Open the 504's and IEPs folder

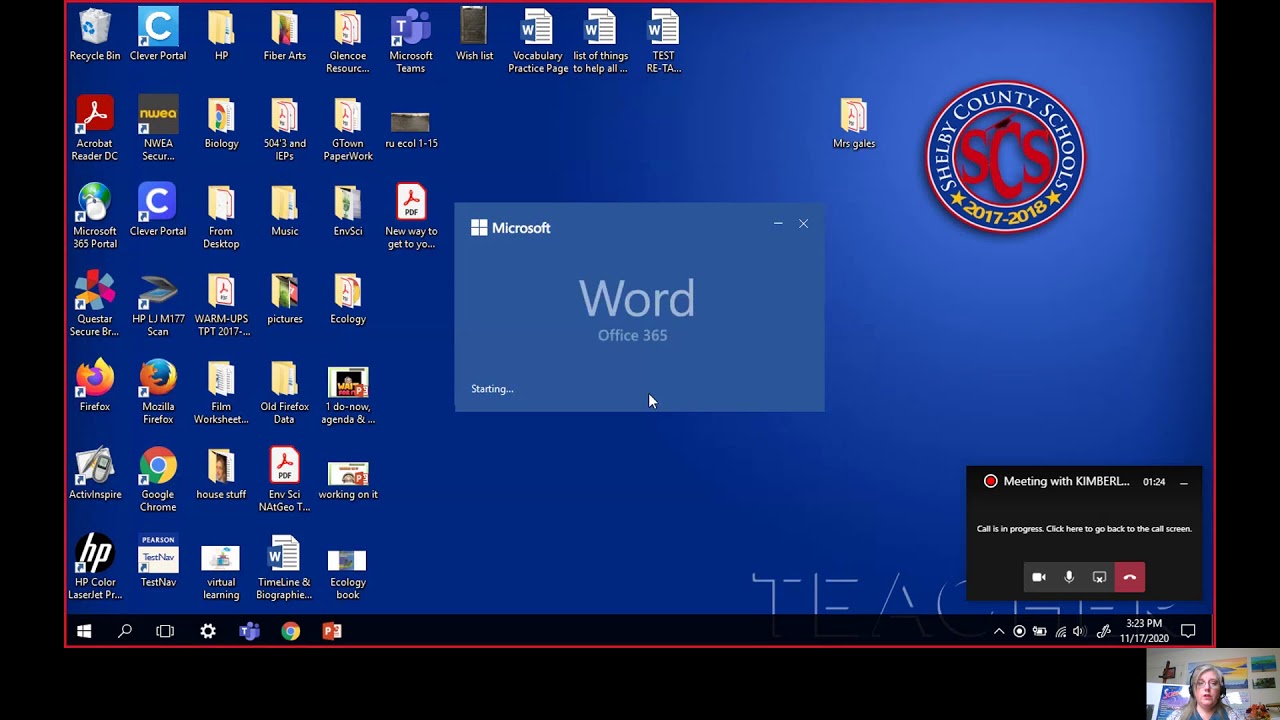(285, 129)
